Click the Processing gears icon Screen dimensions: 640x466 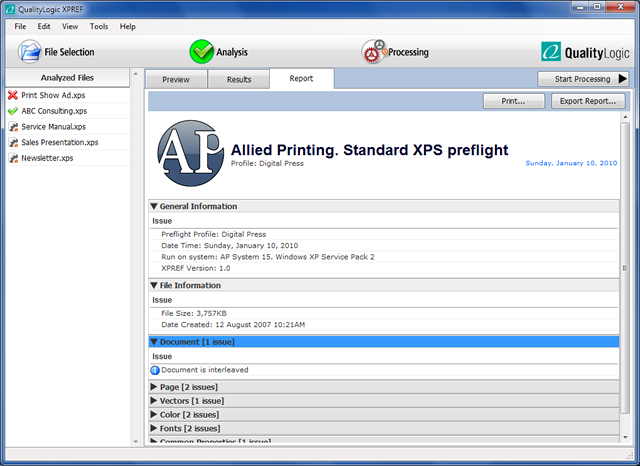point(373,51)
